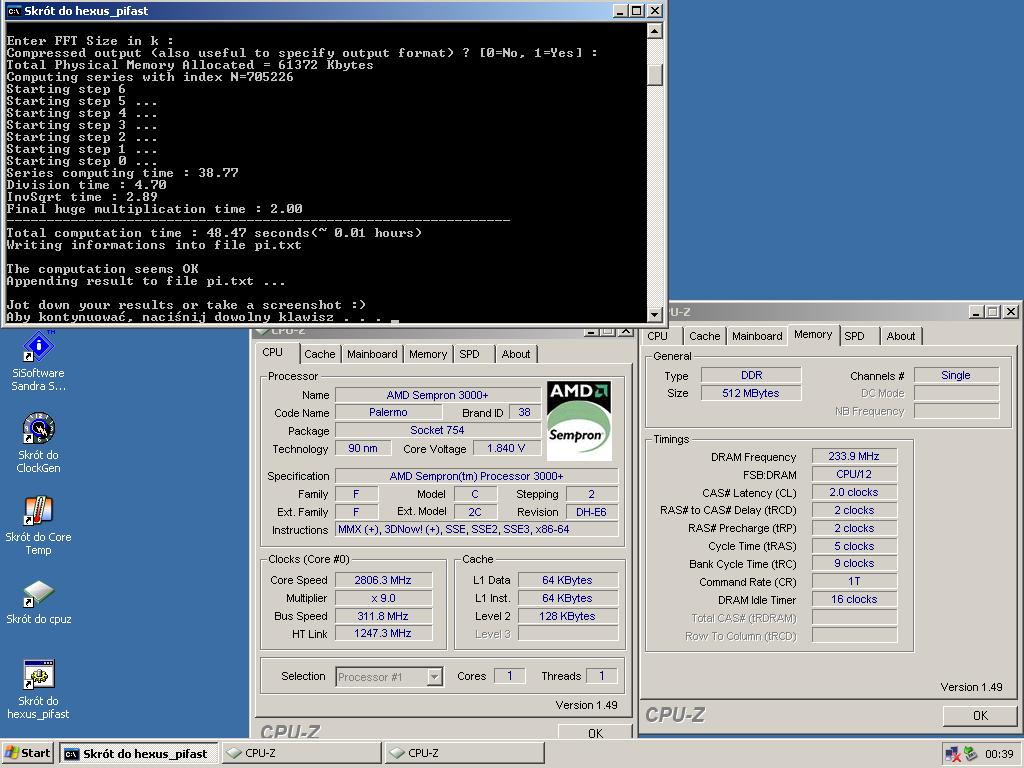Click the Brand ID value 38
This screenshot has width=1024, height=768.
click(x=524, y=412)
